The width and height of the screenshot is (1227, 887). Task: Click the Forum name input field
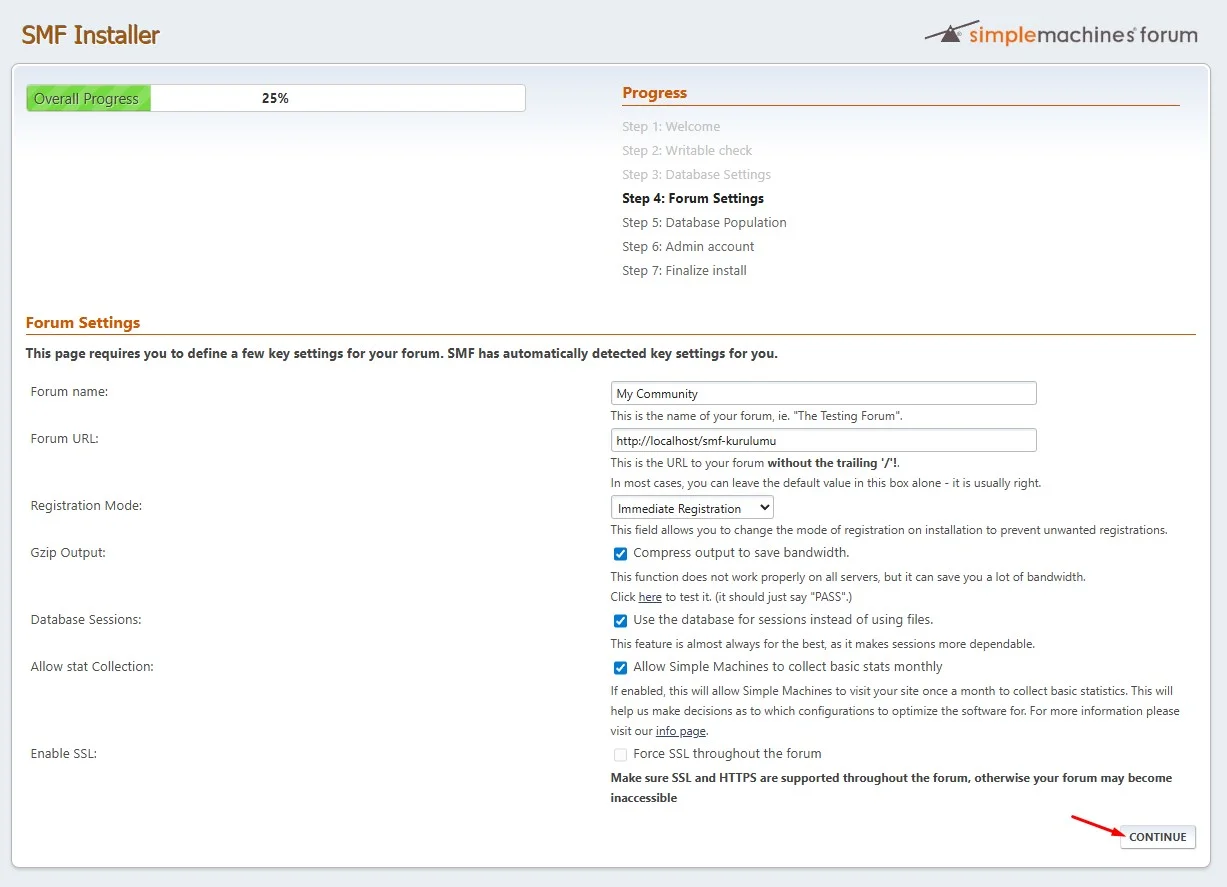pos(823,393)
